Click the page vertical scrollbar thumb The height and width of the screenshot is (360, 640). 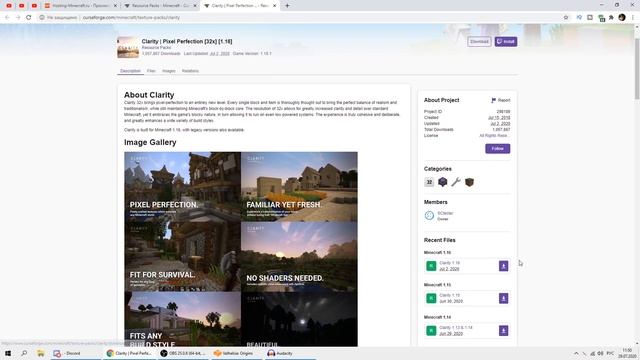click(x=637, y=69)
